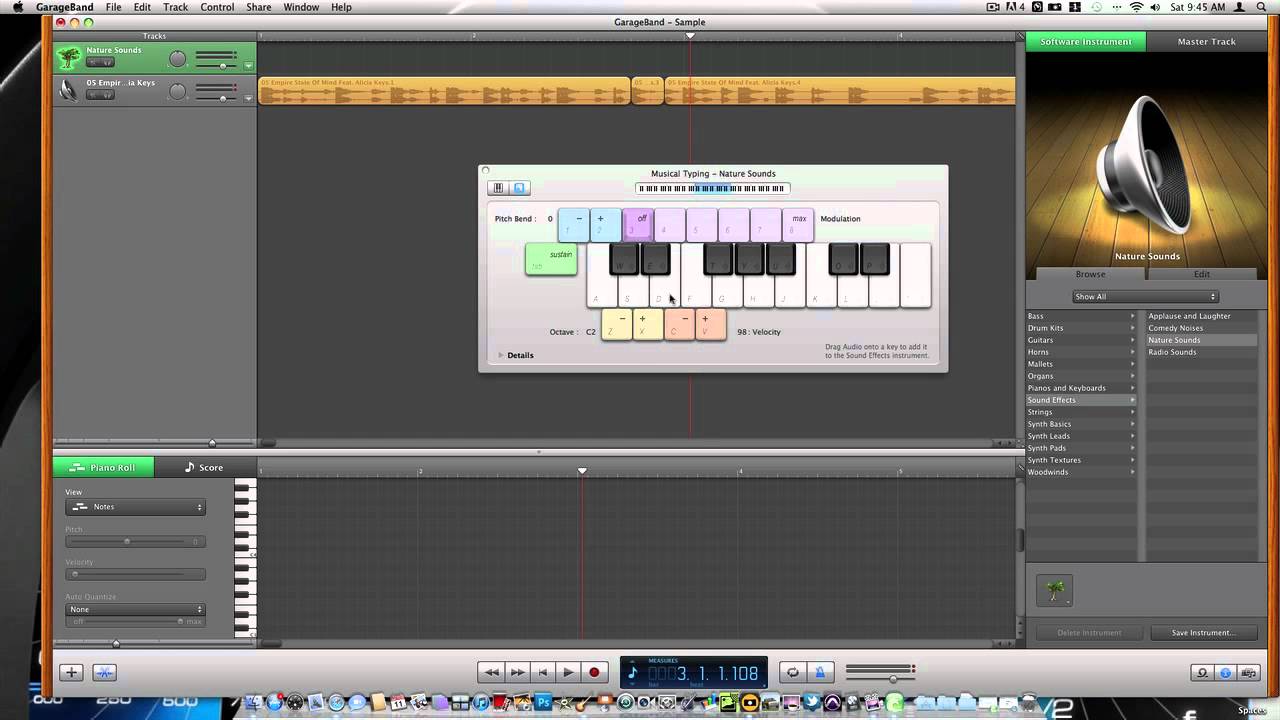The width and height of the screenshot is (1280, 720).
Task: Click the red record button
Action: [594, 673]
